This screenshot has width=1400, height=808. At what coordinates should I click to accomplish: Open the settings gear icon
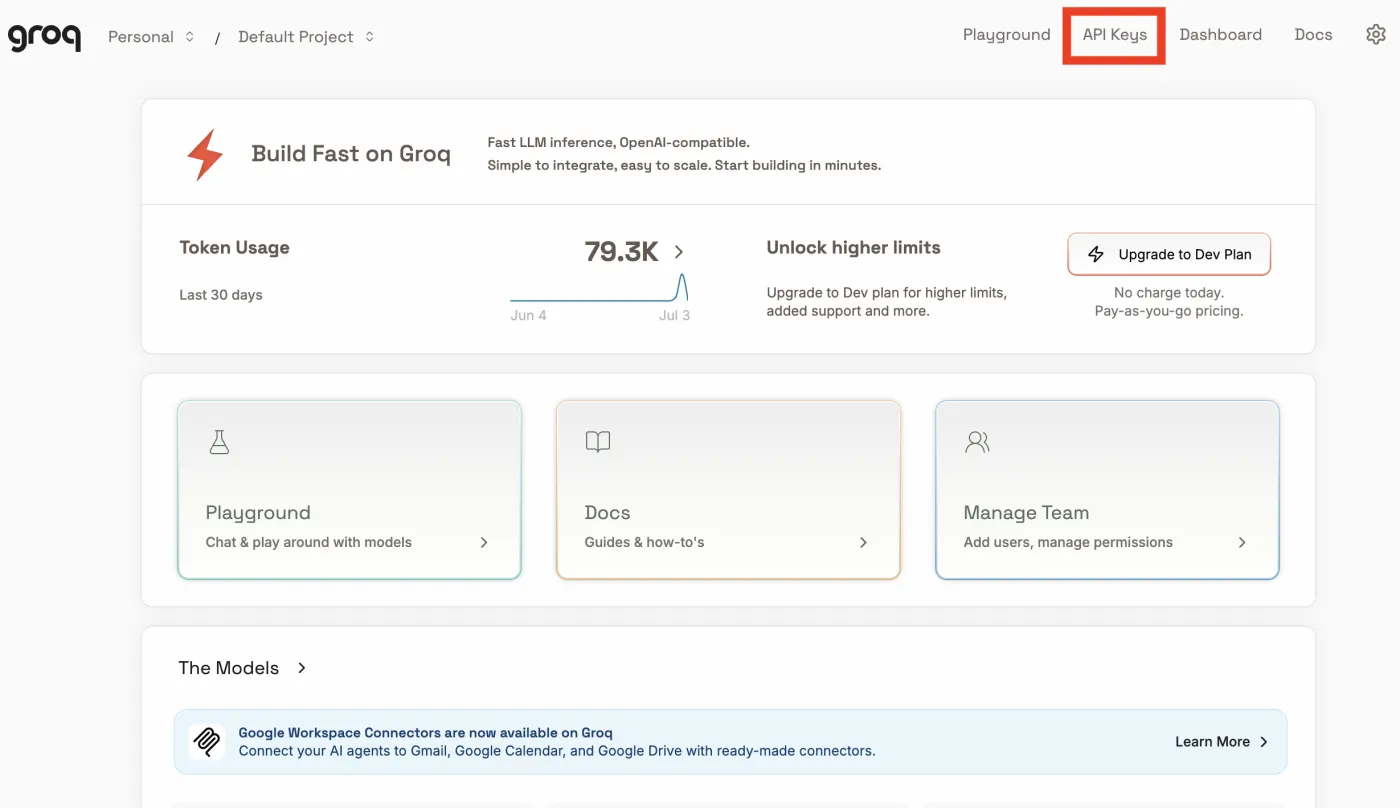pyautogui.click(x=1376, y=34)
